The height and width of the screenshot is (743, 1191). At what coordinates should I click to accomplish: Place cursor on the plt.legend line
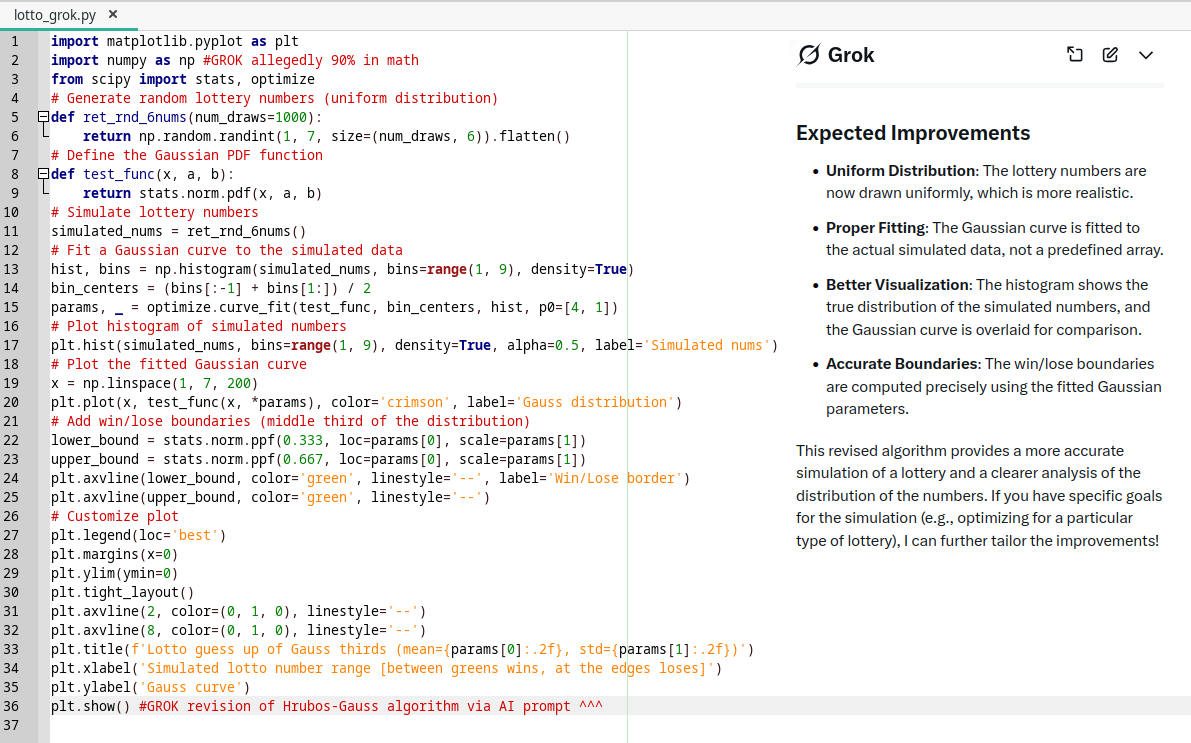point(130,535)
